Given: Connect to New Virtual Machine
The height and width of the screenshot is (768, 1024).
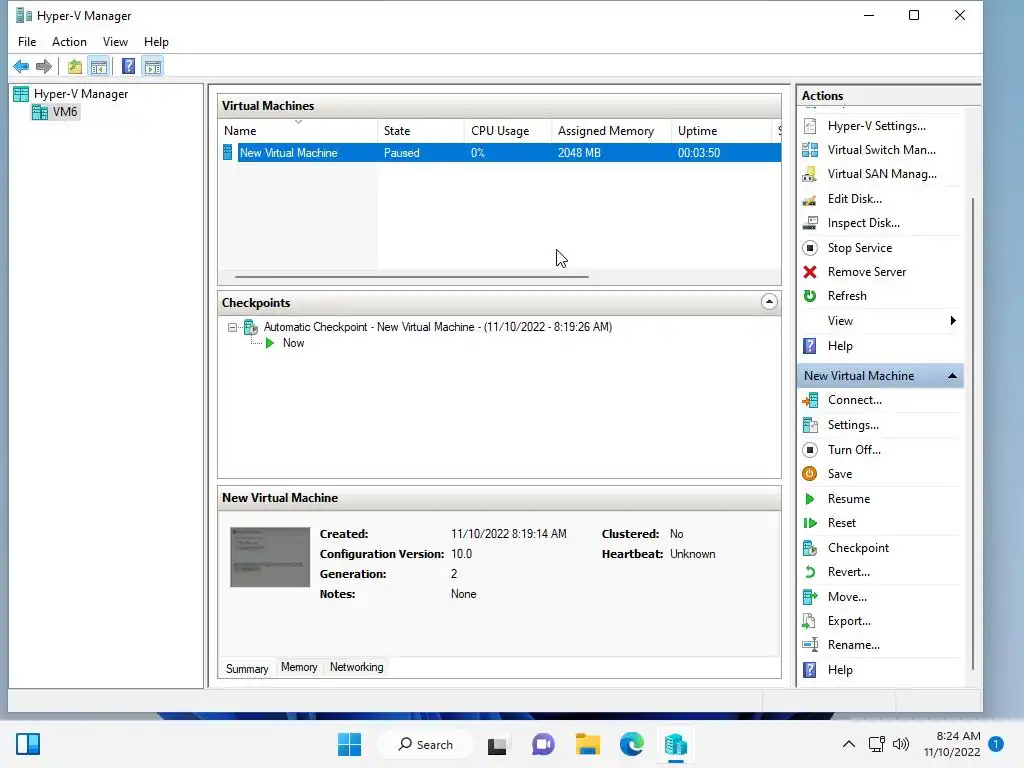Looking at the screenshot, I should click(854, 400).
